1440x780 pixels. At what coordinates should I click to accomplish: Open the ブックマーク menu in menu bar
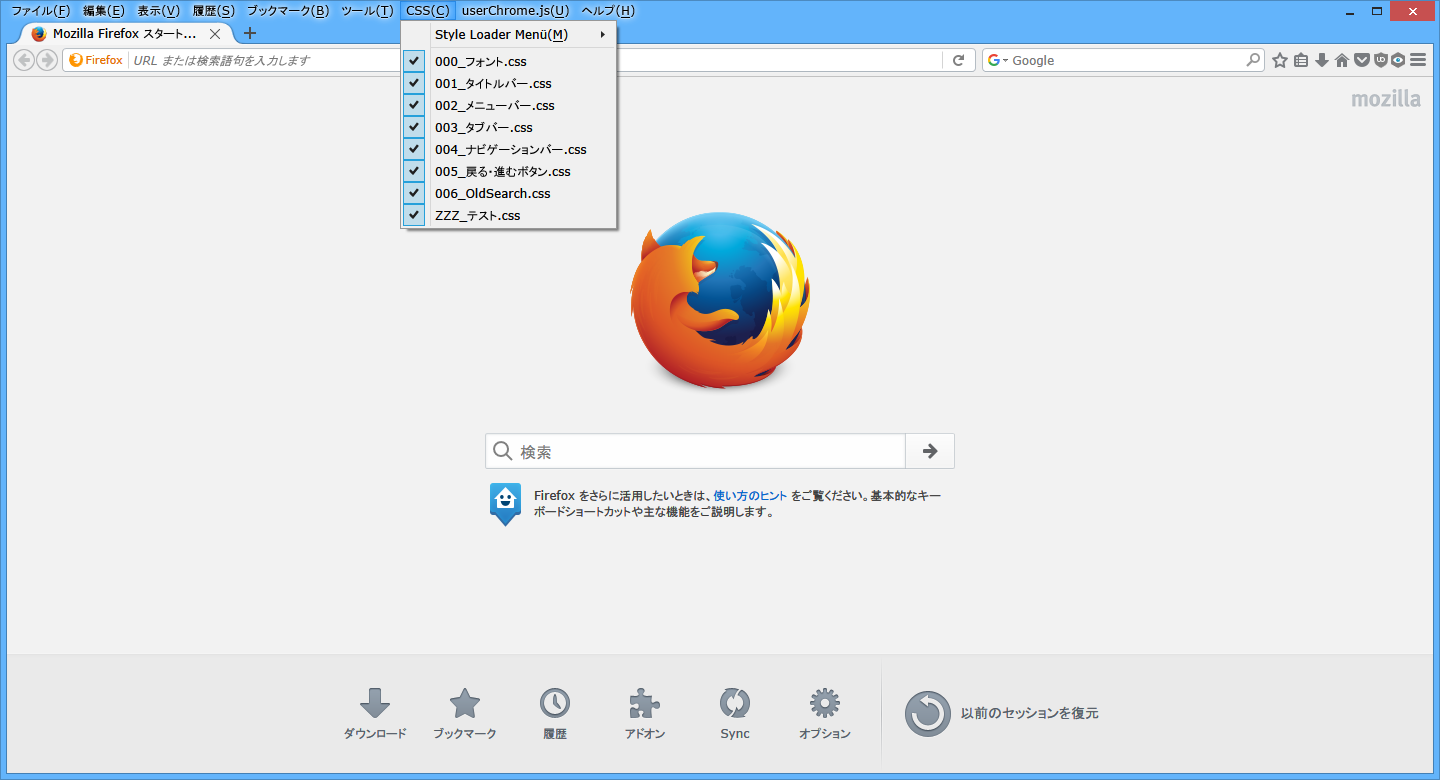(x=288, y=11)
